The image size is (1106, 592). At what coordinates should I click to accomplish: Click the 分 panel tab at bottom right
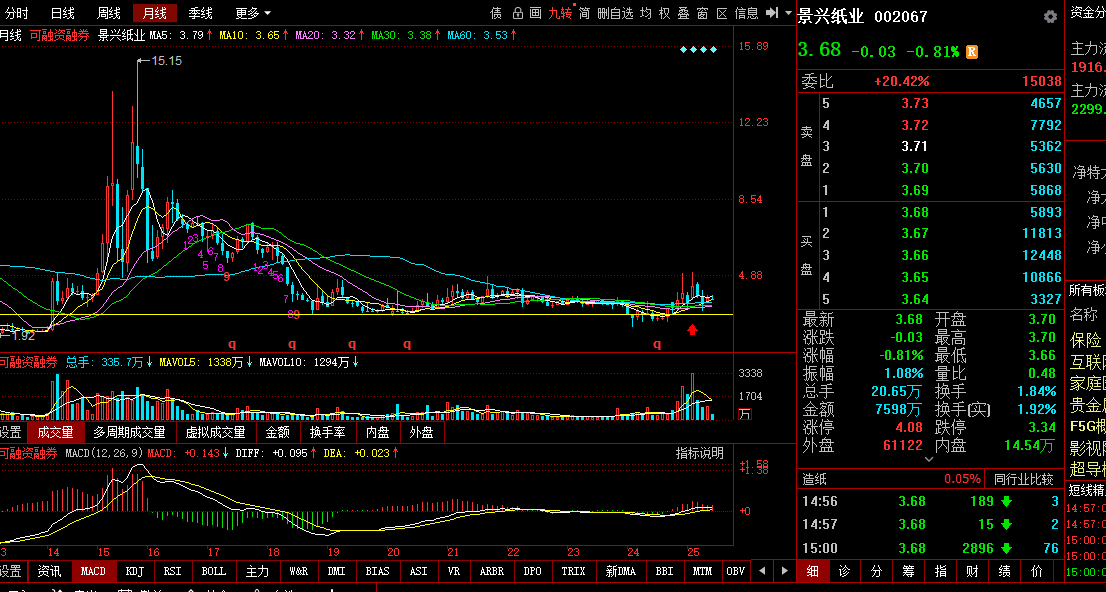click(x=876, y=571)
